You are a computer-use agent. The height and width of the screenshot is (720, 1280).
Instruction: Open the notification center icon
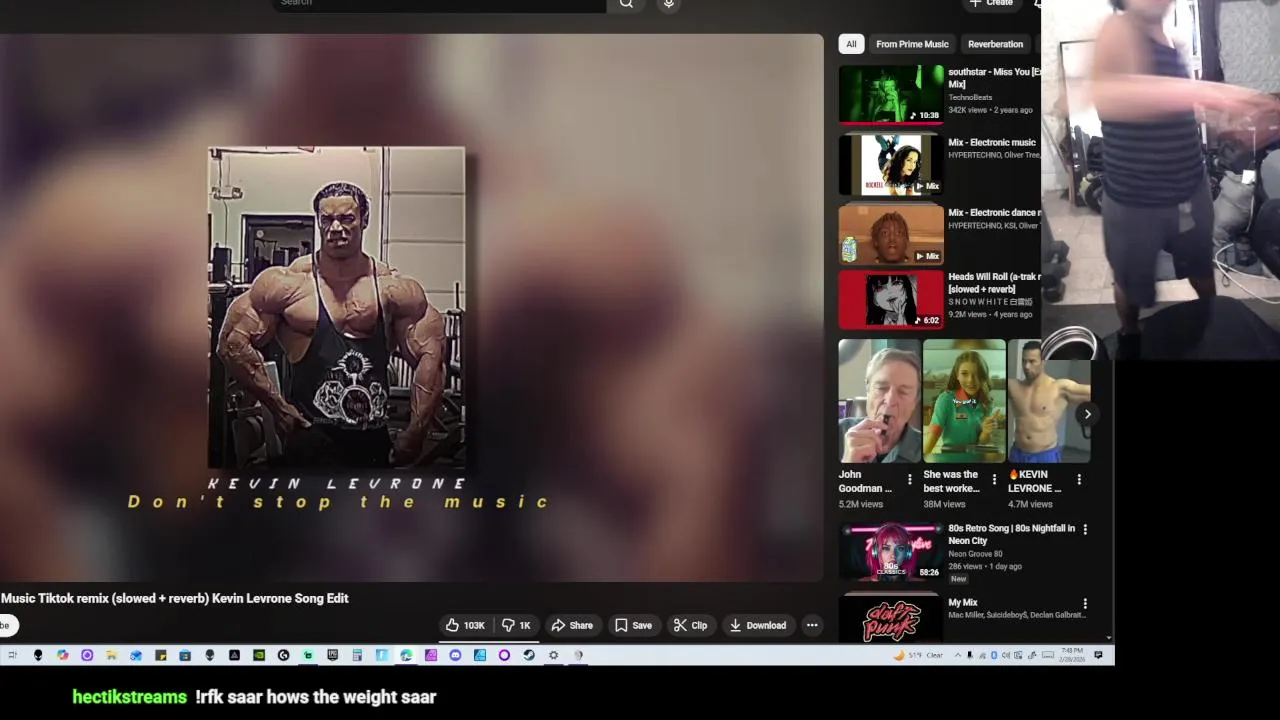[1098, 655]
